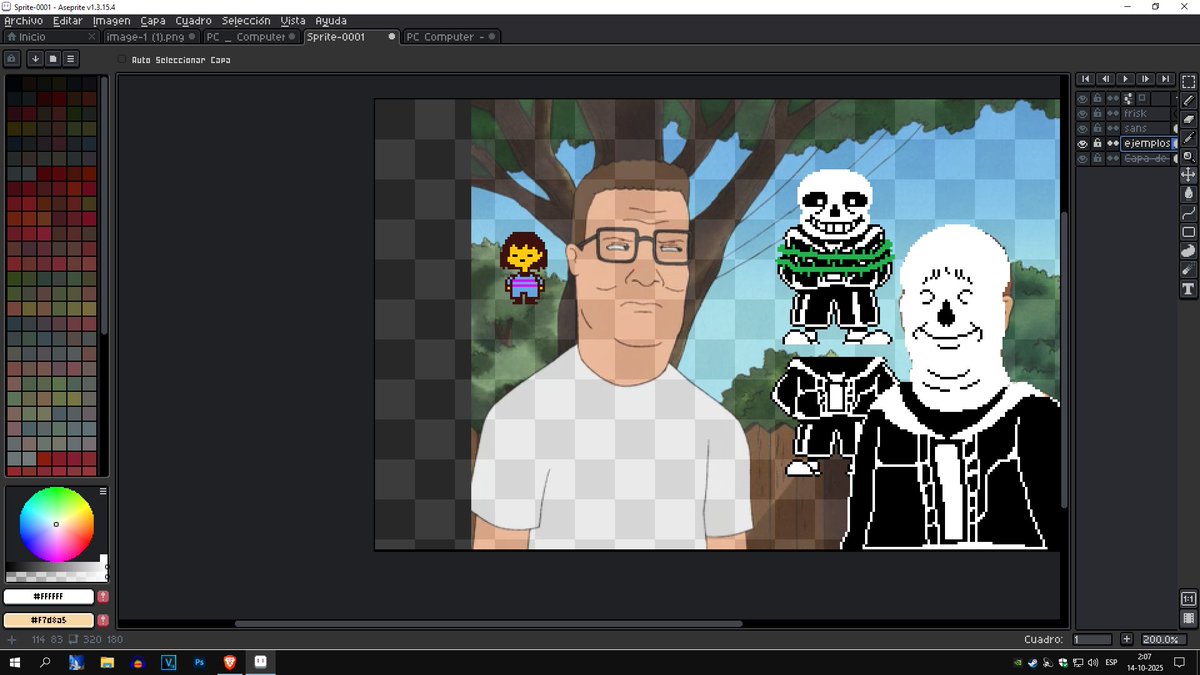
Task: Toggle visibility of the sans layer
Action: click(1083, 129)
